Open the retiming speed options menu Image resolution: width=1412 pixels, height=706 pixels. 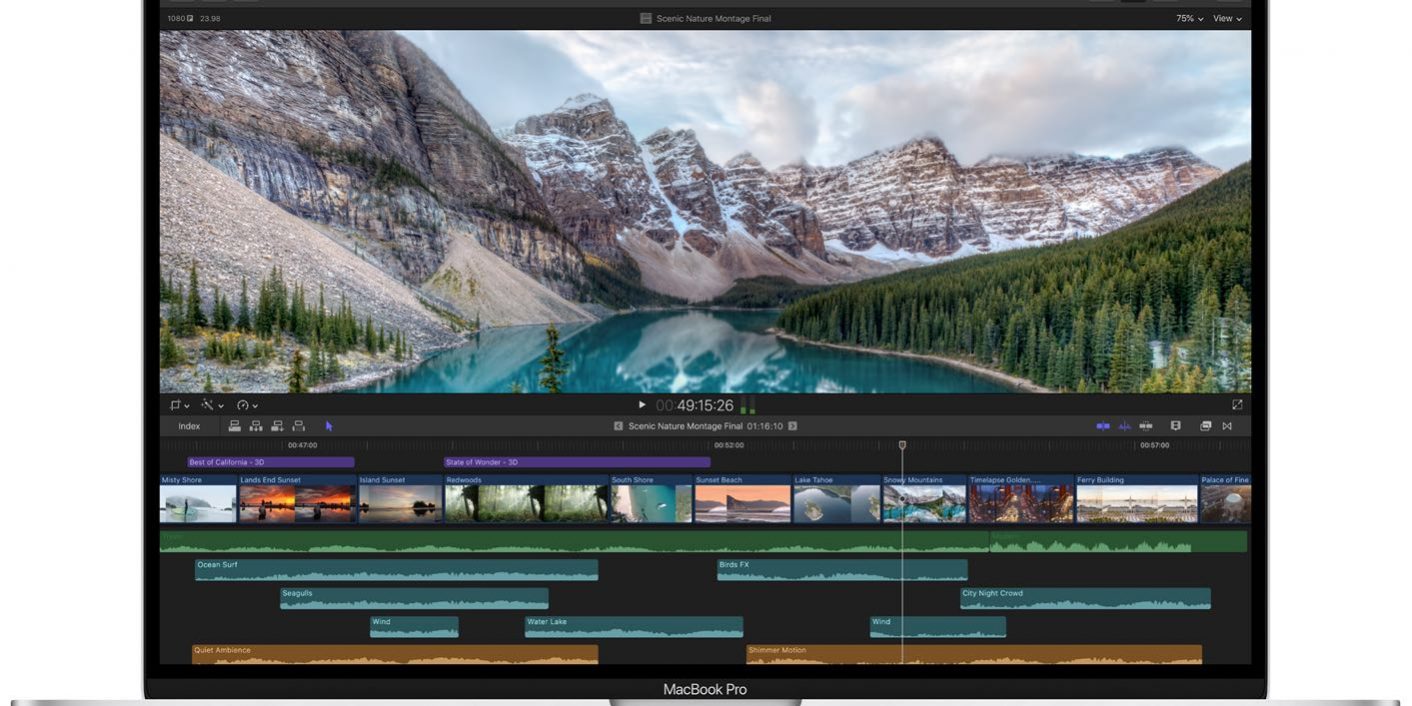tap(246, 405)
